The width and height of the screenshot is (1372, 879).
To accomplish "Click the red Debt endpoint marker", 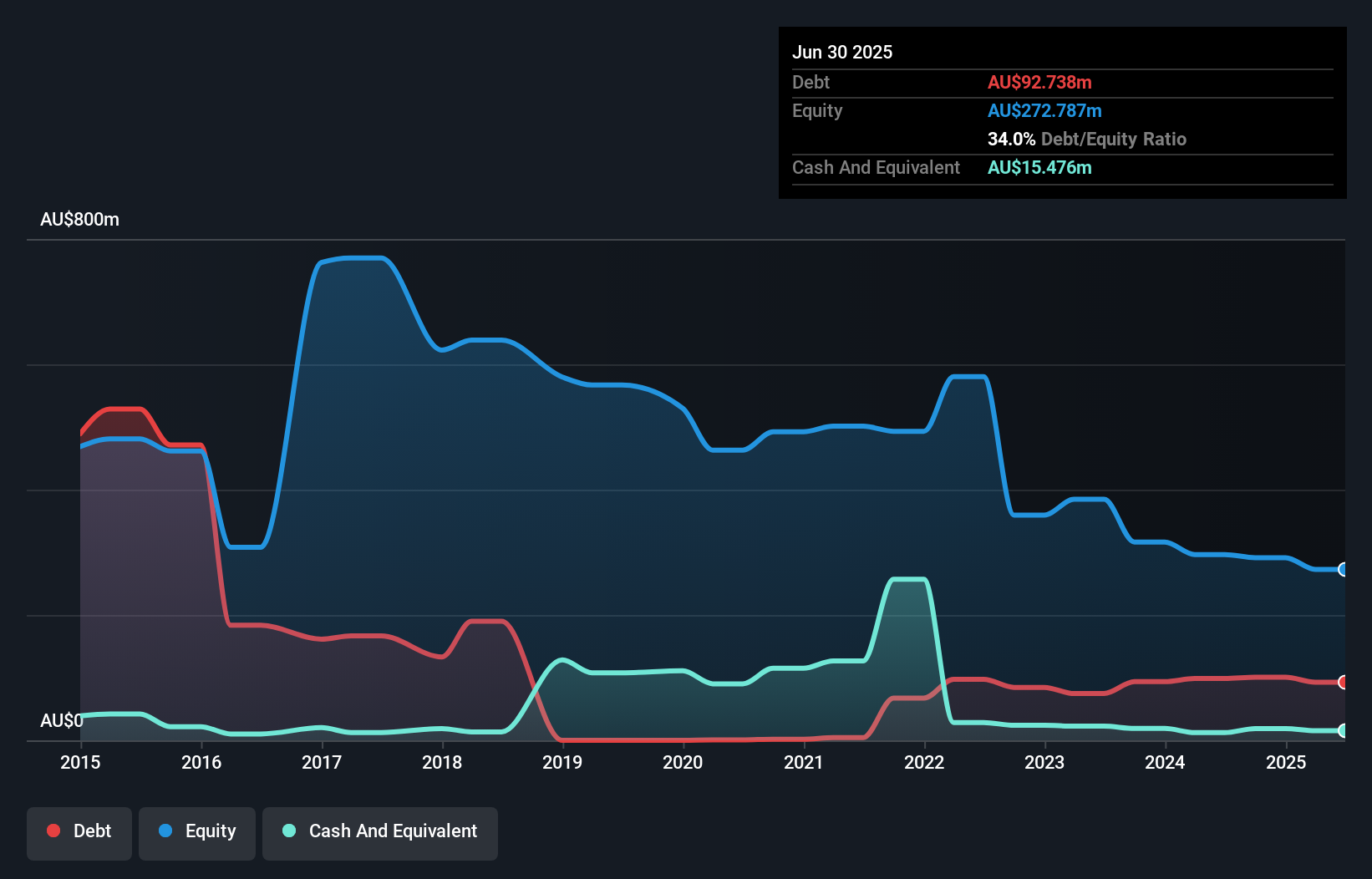I will point(1344,682).
